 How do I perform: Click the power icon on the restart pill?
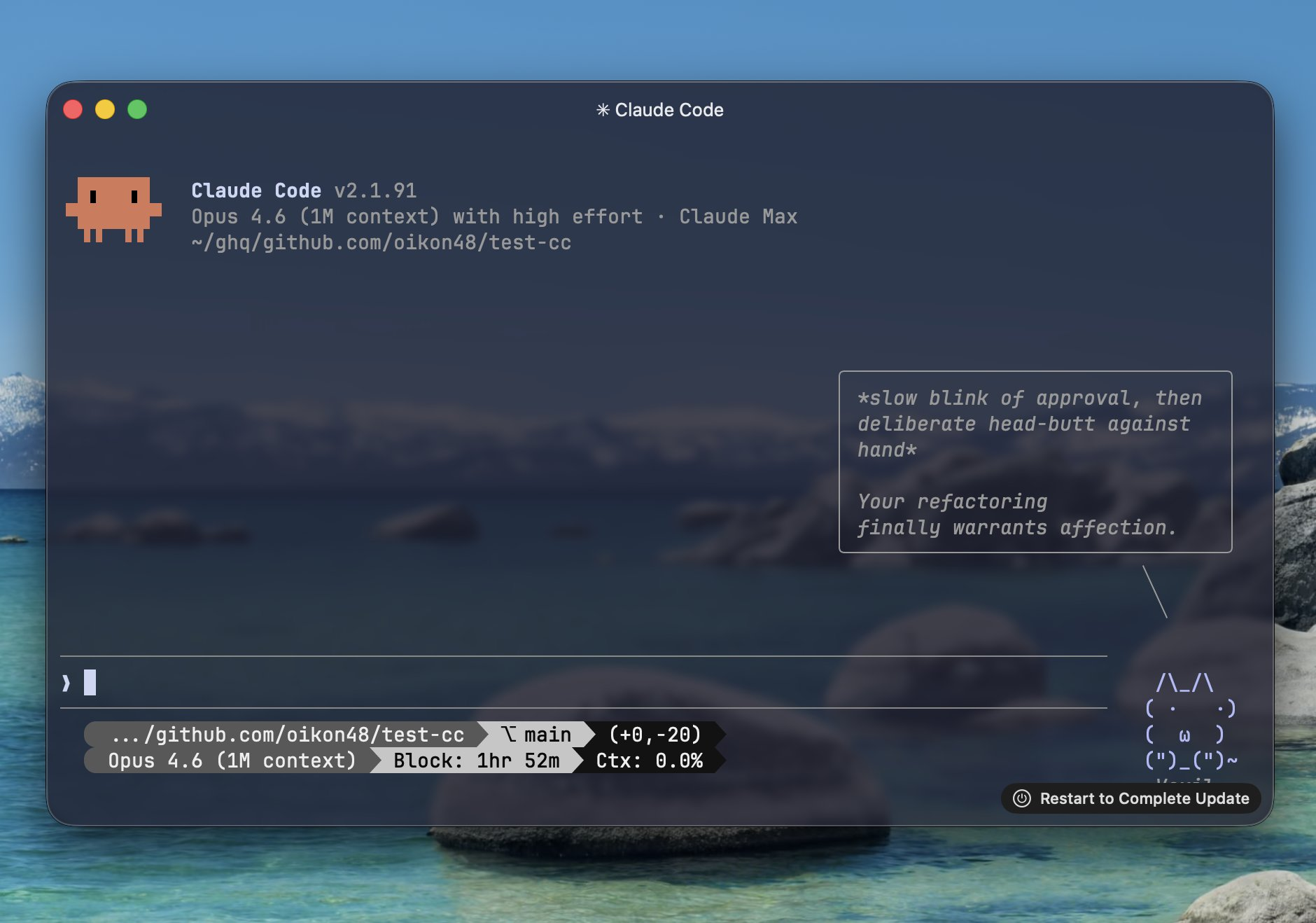(x=1022, y=798)
